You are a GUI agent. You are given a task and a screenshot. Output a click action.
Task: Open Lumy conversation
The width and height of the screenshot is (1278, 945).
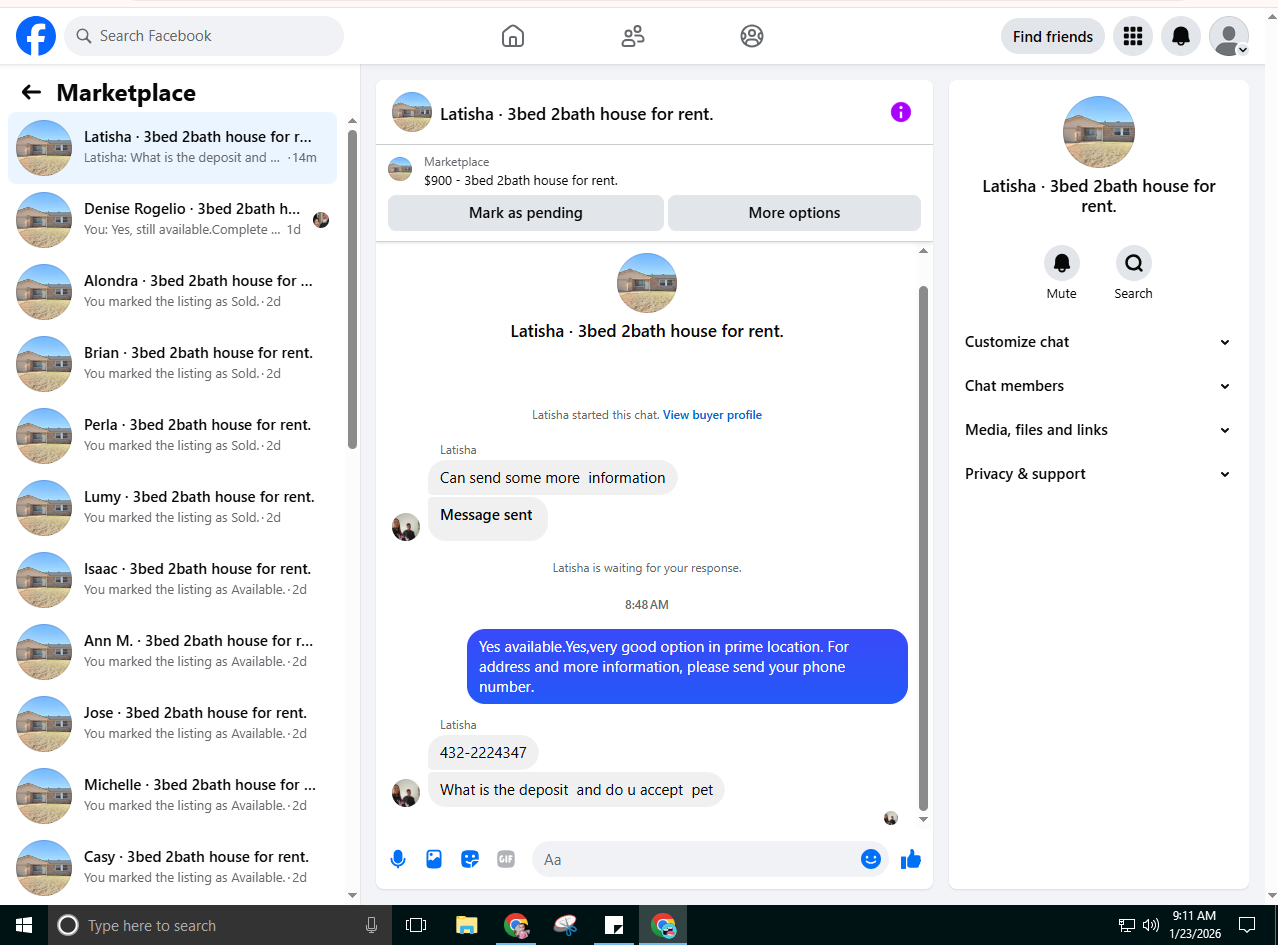coord(172,508)
